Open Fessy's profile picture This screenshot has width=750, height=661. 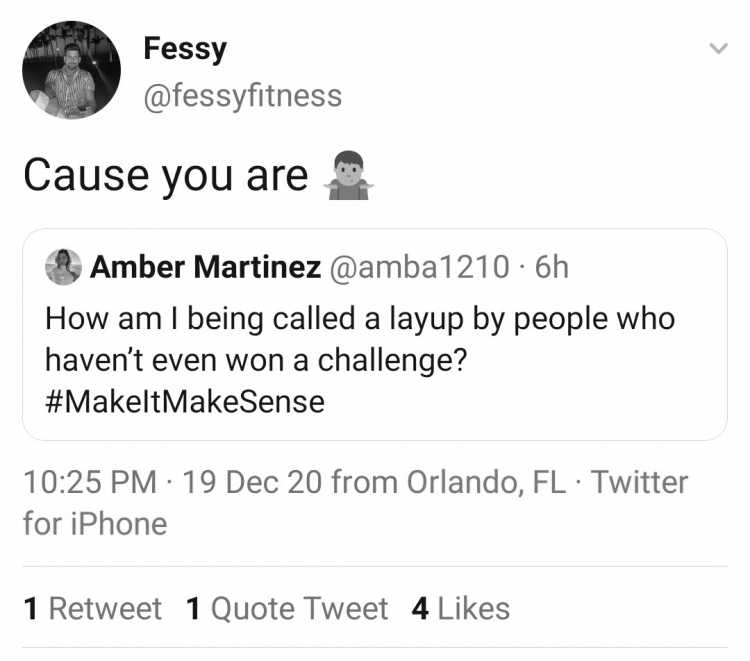pos(71,70)
